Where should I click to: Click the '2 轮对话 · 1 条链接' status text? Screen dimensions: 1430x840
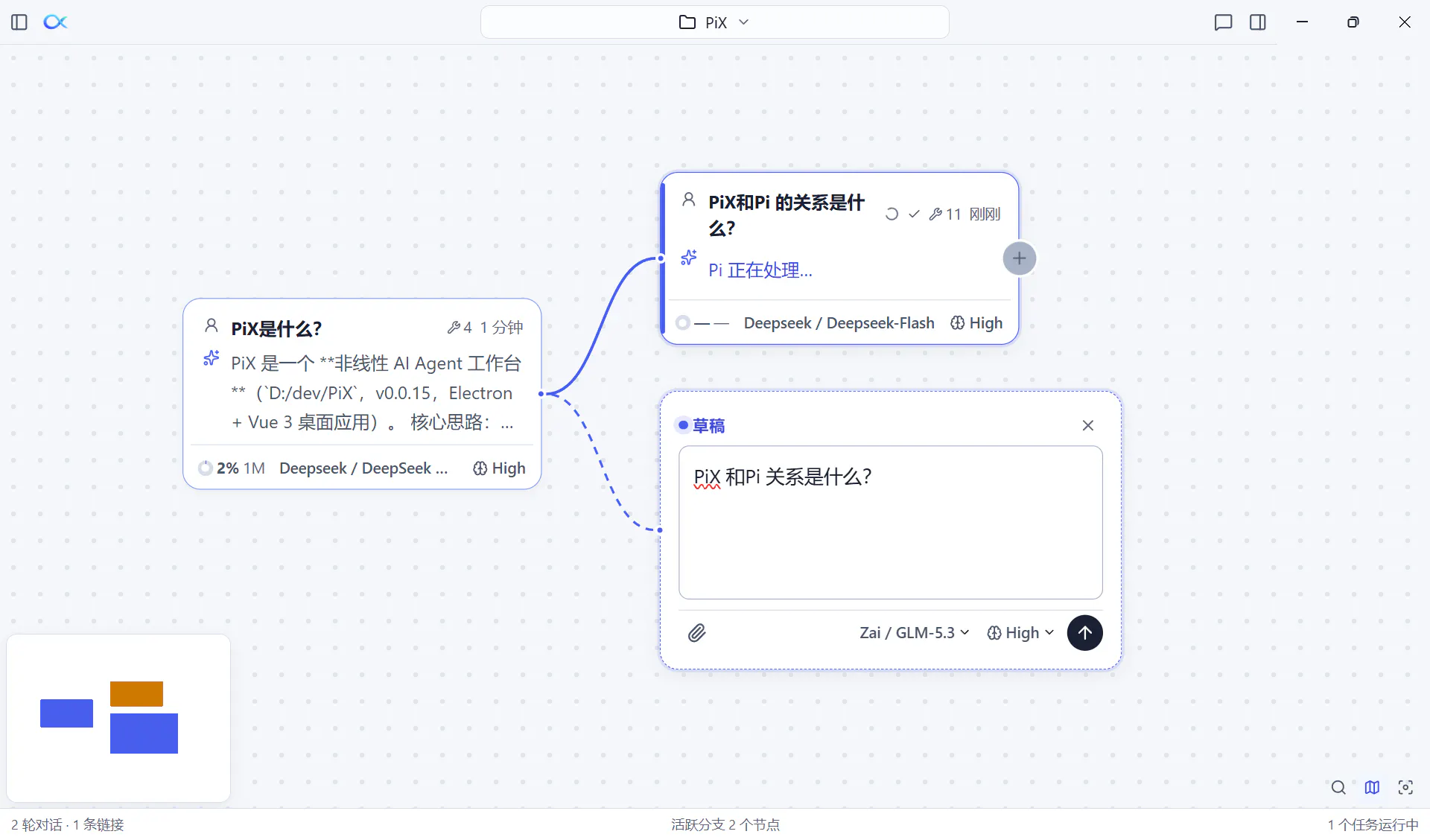(68, 825)
